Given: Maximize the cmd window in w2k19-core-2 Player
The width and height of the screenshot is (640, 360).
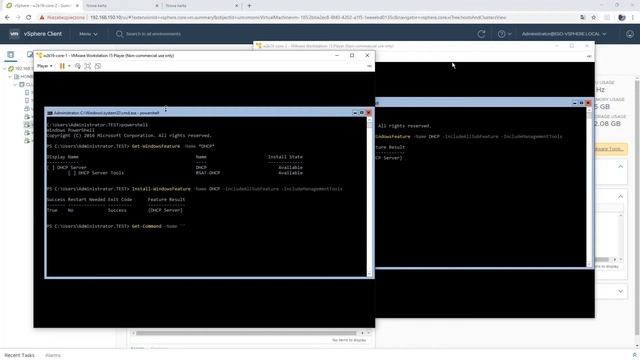Looking at the screenshot, I should click(581, 103).
